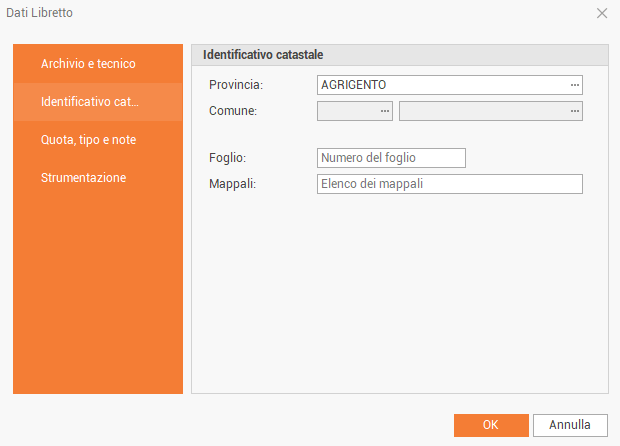Click the Annulla button
This screenshot has width=620, height=446.
(570, 425)
